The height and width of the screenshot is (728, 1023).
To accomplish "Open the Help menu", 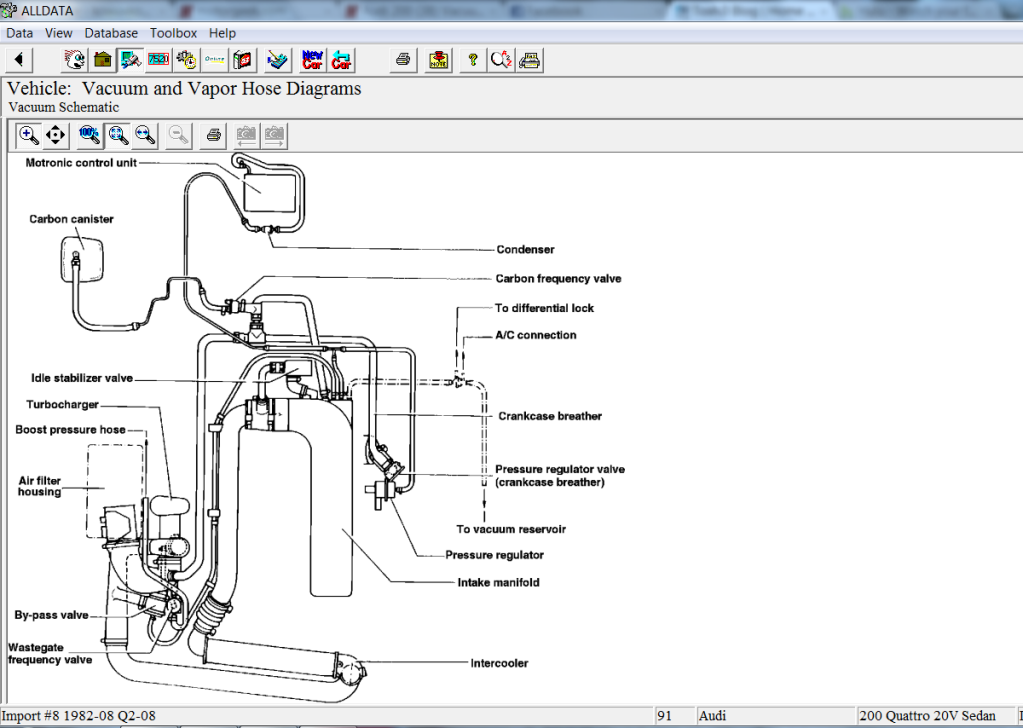I will (222, 33).
